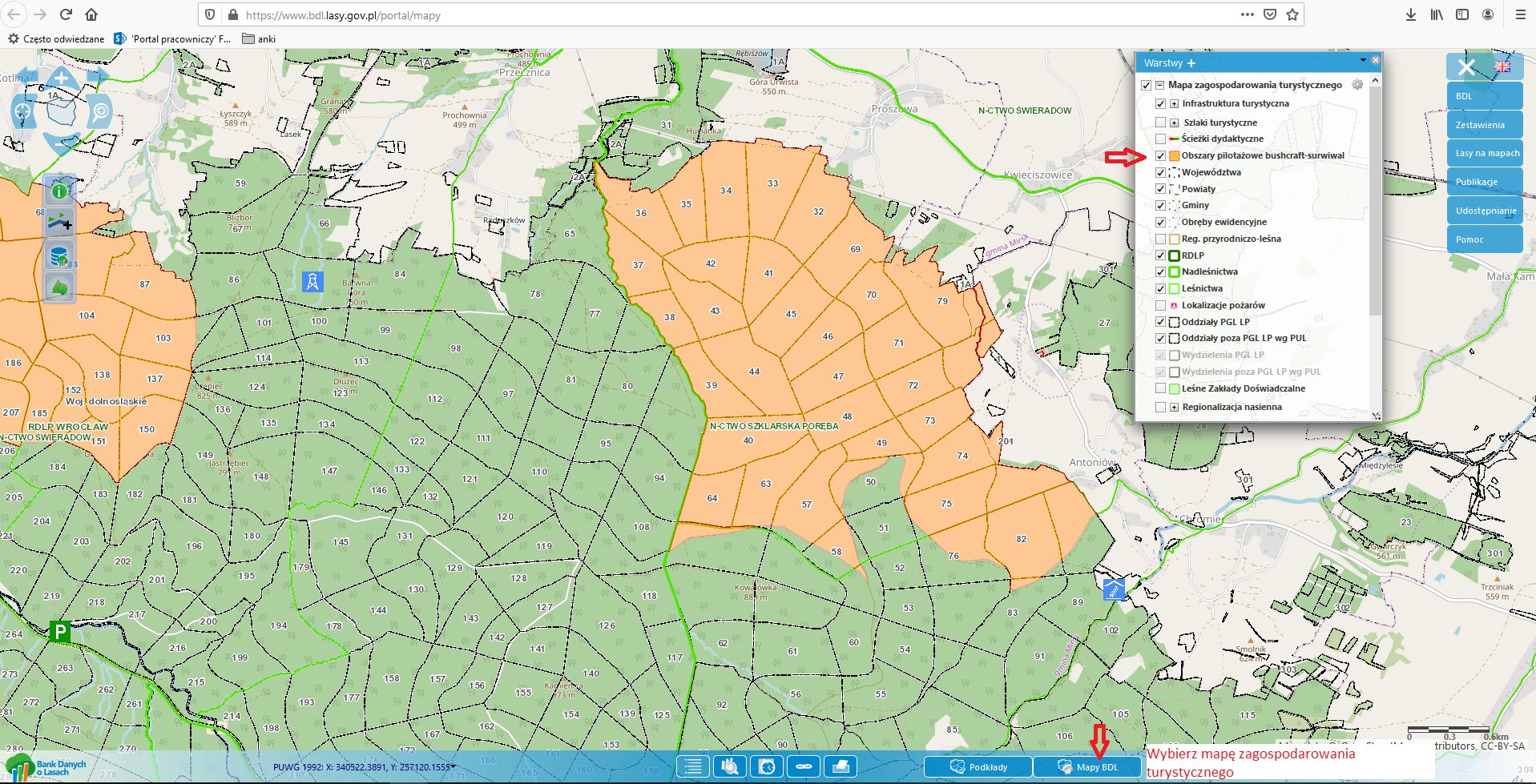
Task: Expand the Infrastruktura turystyczna layer group
Action: pyautogui.click(x=1175, y=103)
